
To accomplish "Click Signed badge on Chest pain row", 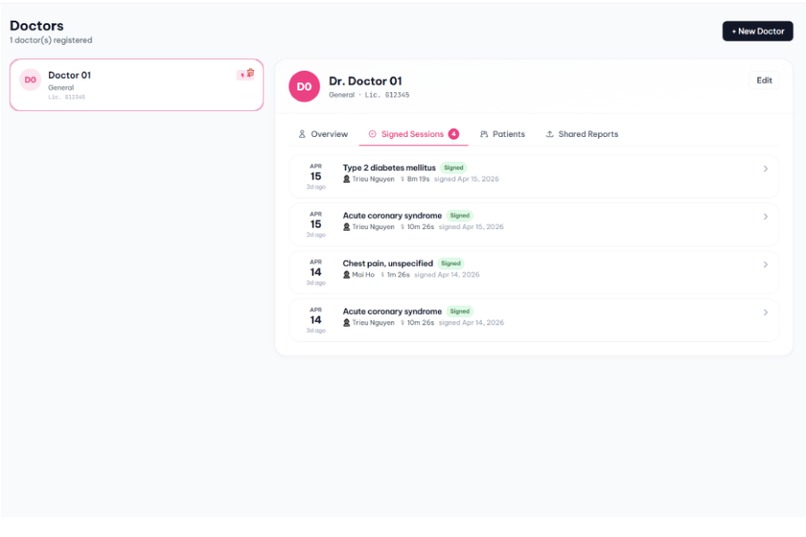I will (451, 264).
